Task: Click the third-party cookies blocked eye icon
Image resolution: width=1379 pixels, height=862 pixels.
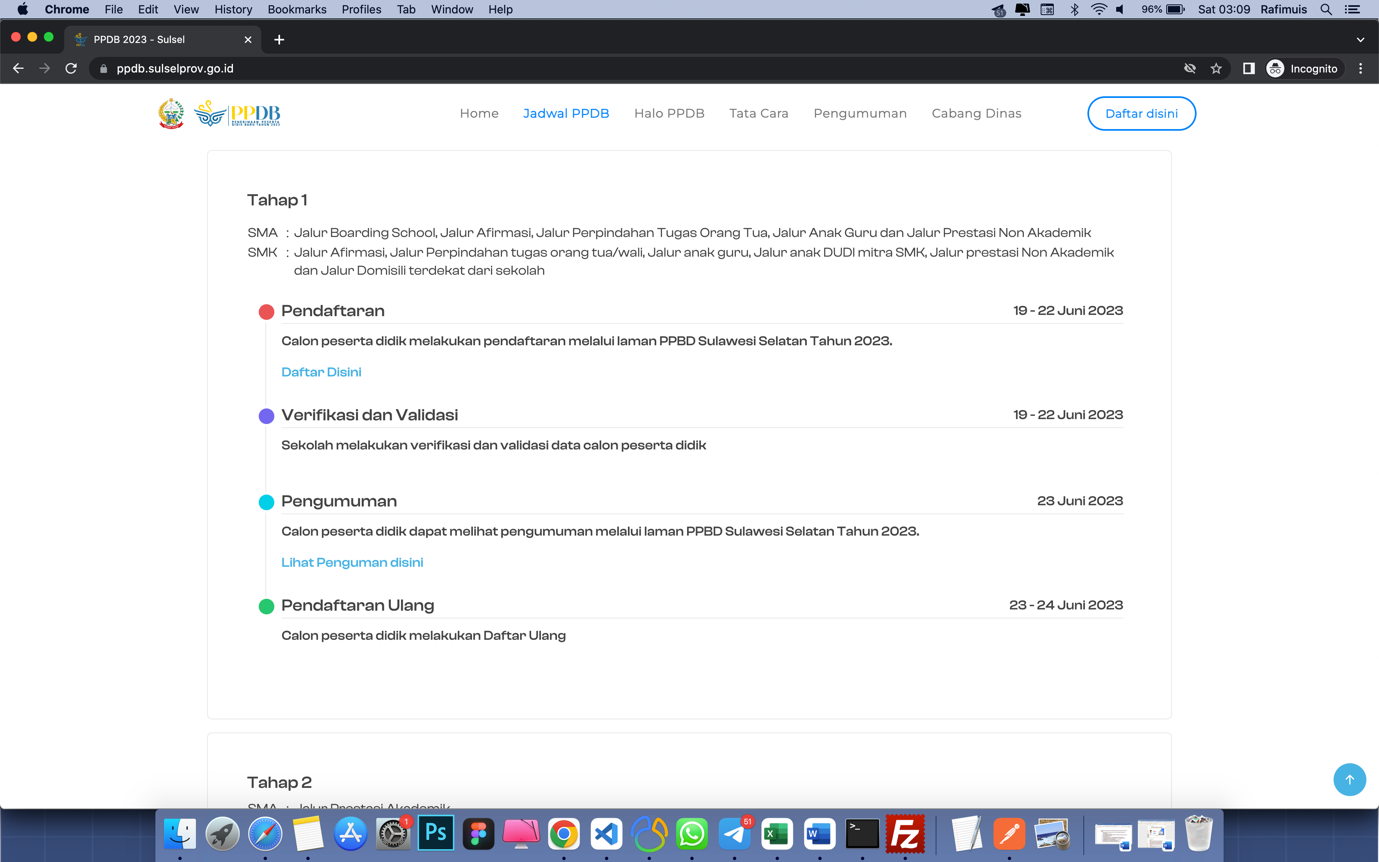Action: pyautogui.click(x=1190, y=68)
